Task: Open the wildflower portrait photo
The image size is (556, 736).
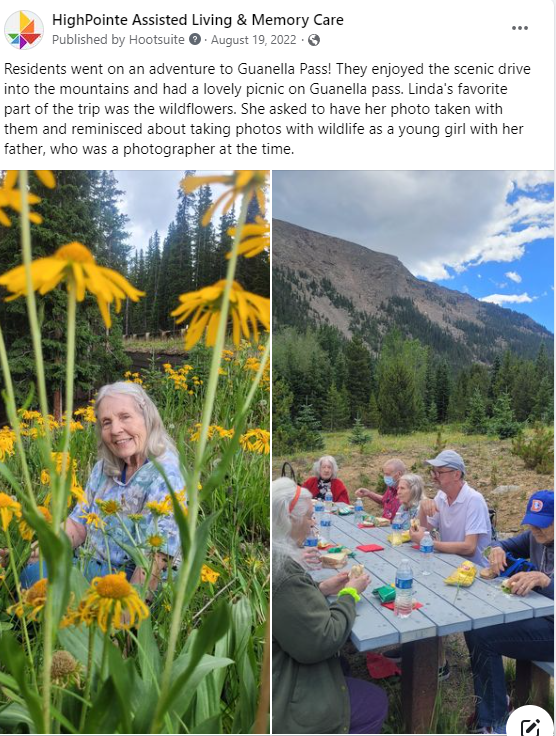Action: pos(135,452)
